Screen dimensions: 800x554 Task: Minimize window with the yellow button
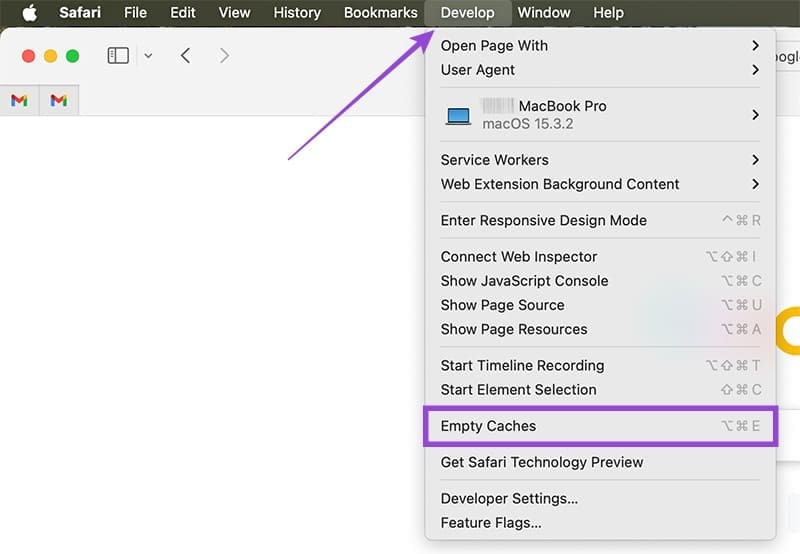pyautogui.click(x=51, y=56)
